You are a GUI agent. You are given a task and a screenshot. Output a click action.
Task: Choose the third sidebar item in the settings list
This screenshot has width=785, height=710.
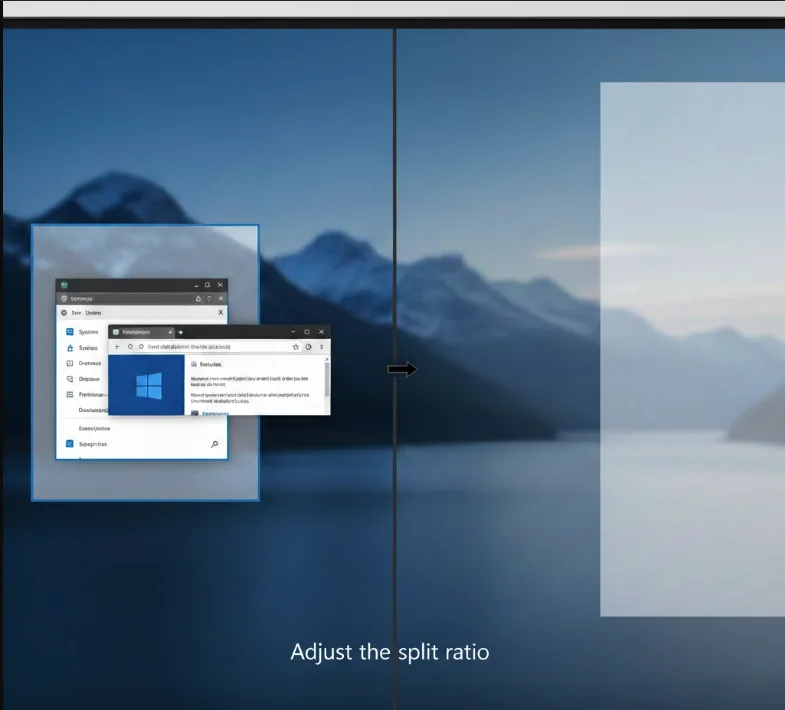point(89,364)
